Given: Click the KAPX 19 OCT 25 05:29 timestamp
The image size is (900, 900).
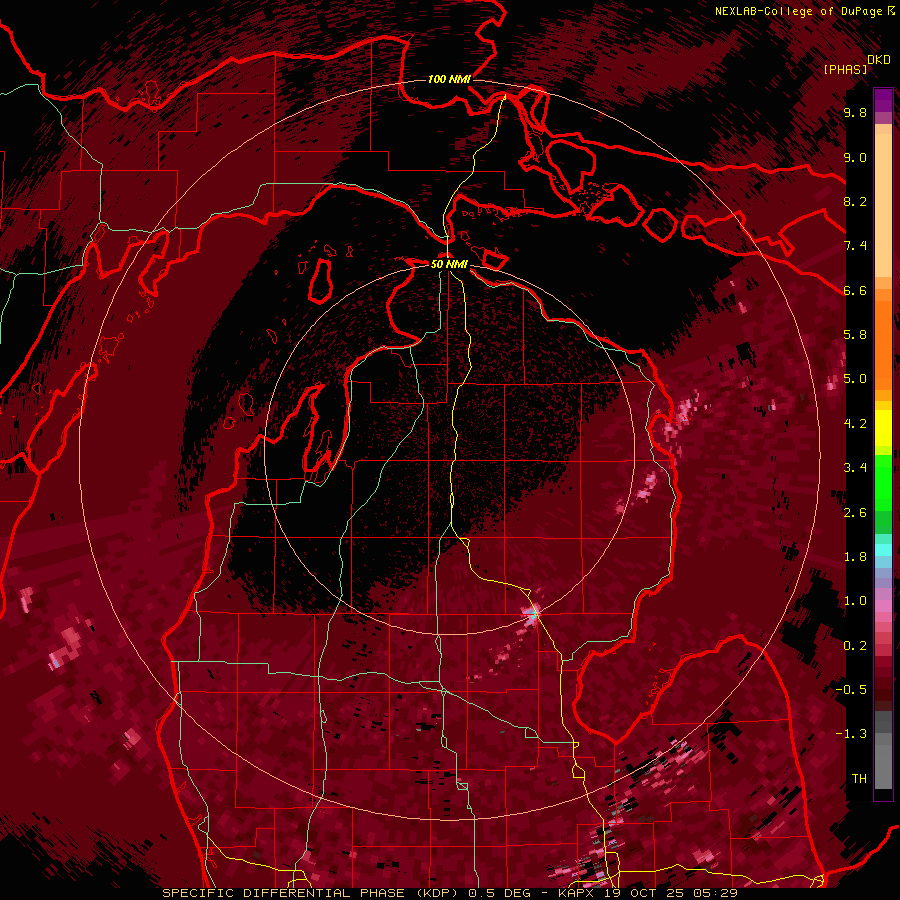Looking at the screenshot, I should (647, 893).
